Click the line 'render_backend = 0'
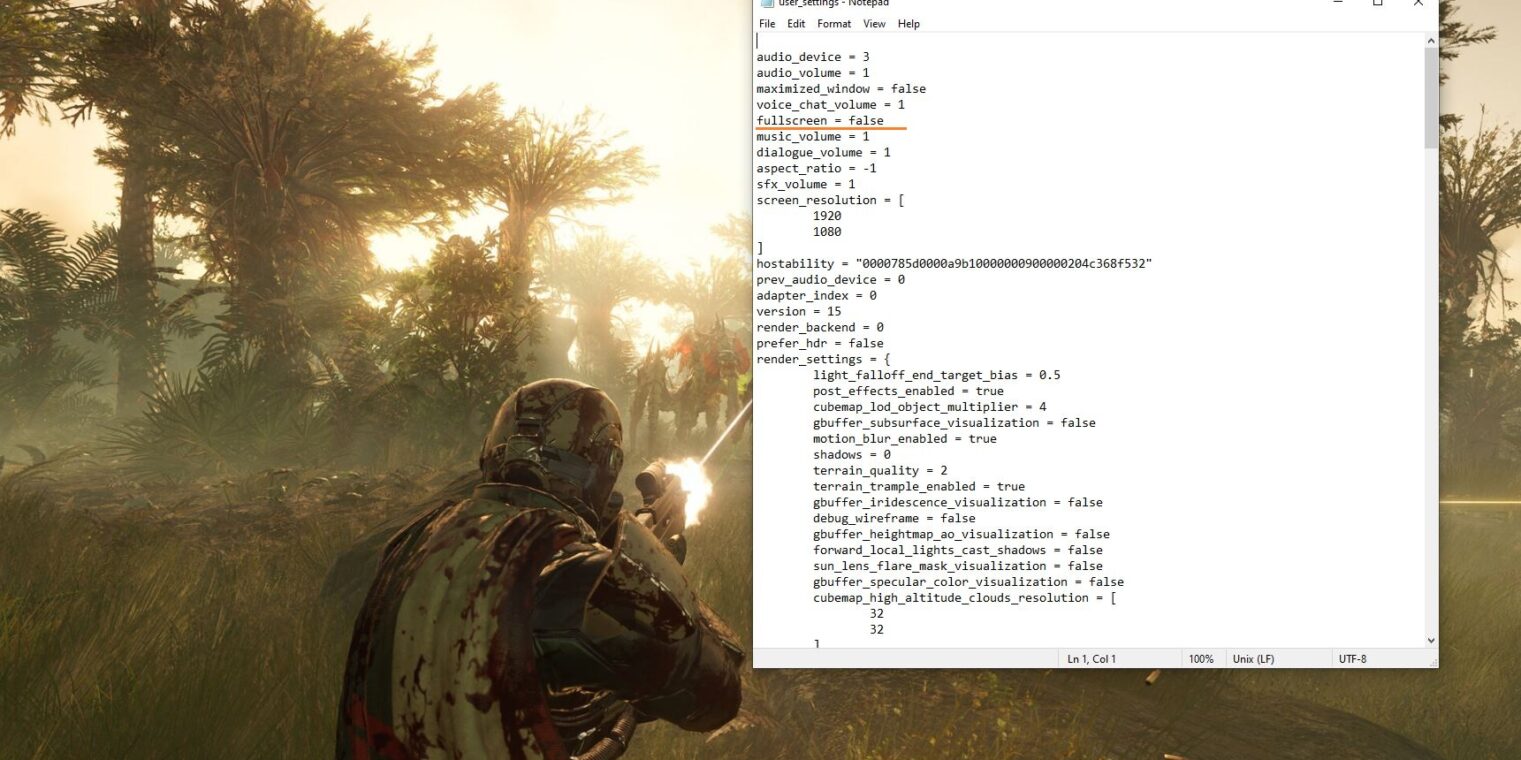 point(820,327)
